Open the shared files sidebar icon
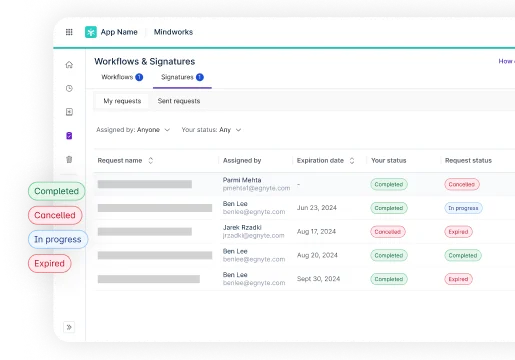This screenshot has height=360, width=515. (x=69, y=112)
